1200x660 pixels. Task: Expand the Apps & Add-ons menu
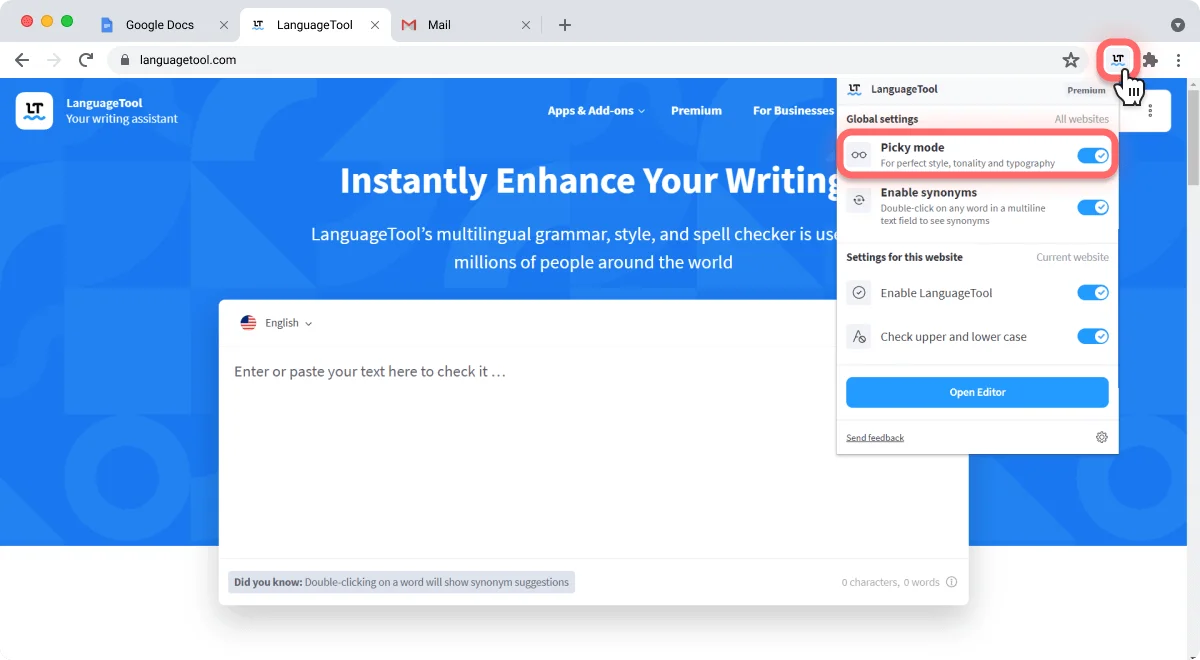pyautogui.click(x=595, y=111)
